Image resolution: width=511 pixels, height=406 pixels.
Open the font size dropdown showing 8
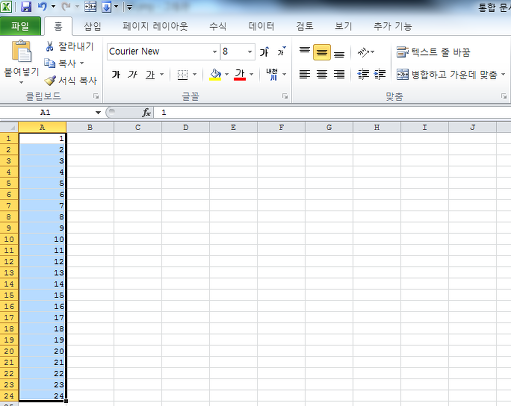tap(250, 52)
